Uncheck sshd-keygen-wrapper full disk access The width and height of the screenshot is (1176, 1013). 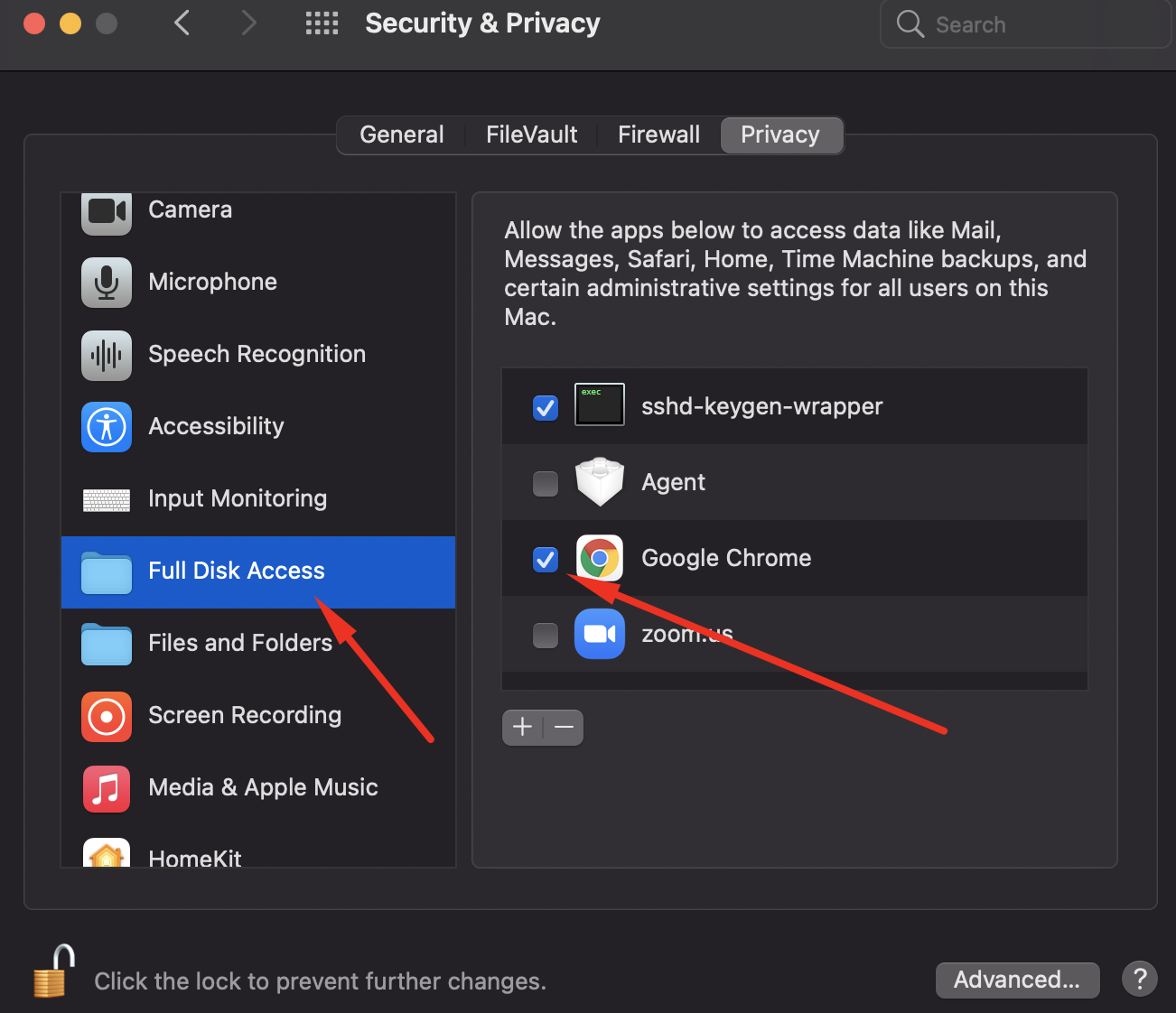(546, 407)
